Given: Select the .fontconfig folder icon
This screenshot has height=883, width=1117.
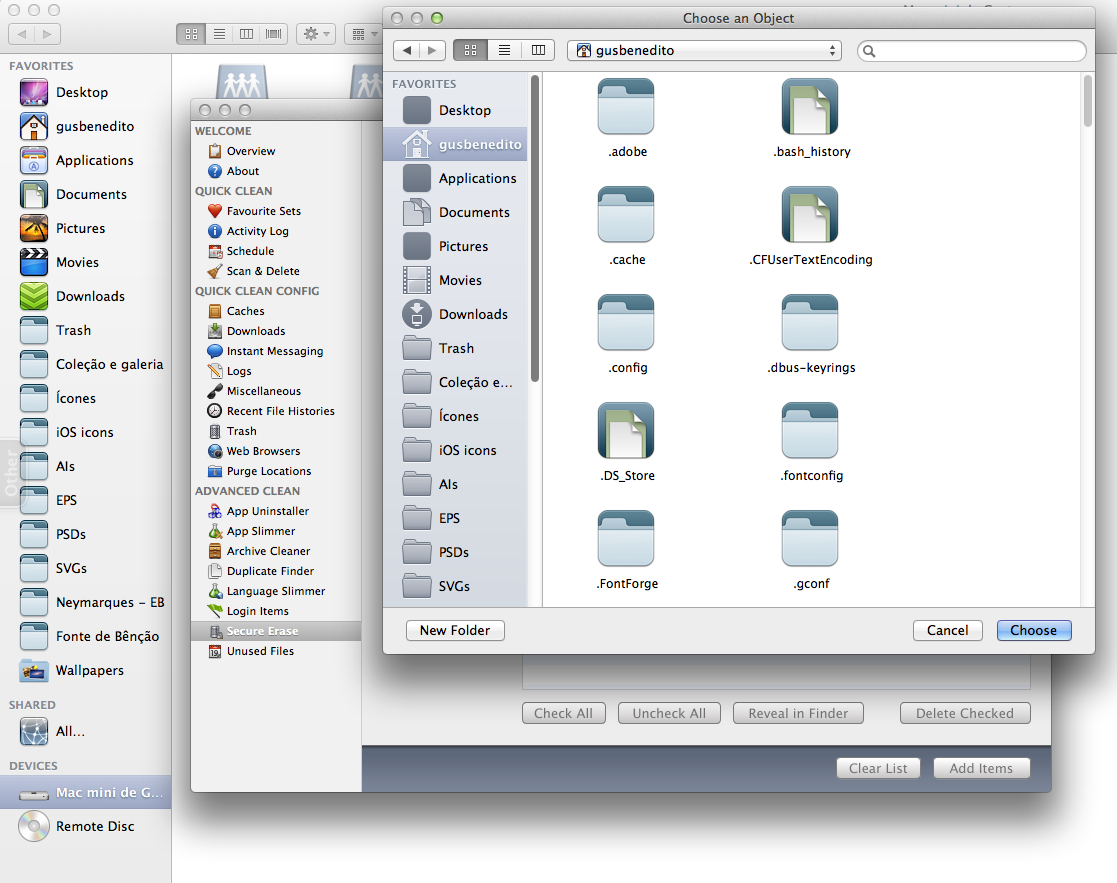Looking at the screenshot, I should coord(809,431).
